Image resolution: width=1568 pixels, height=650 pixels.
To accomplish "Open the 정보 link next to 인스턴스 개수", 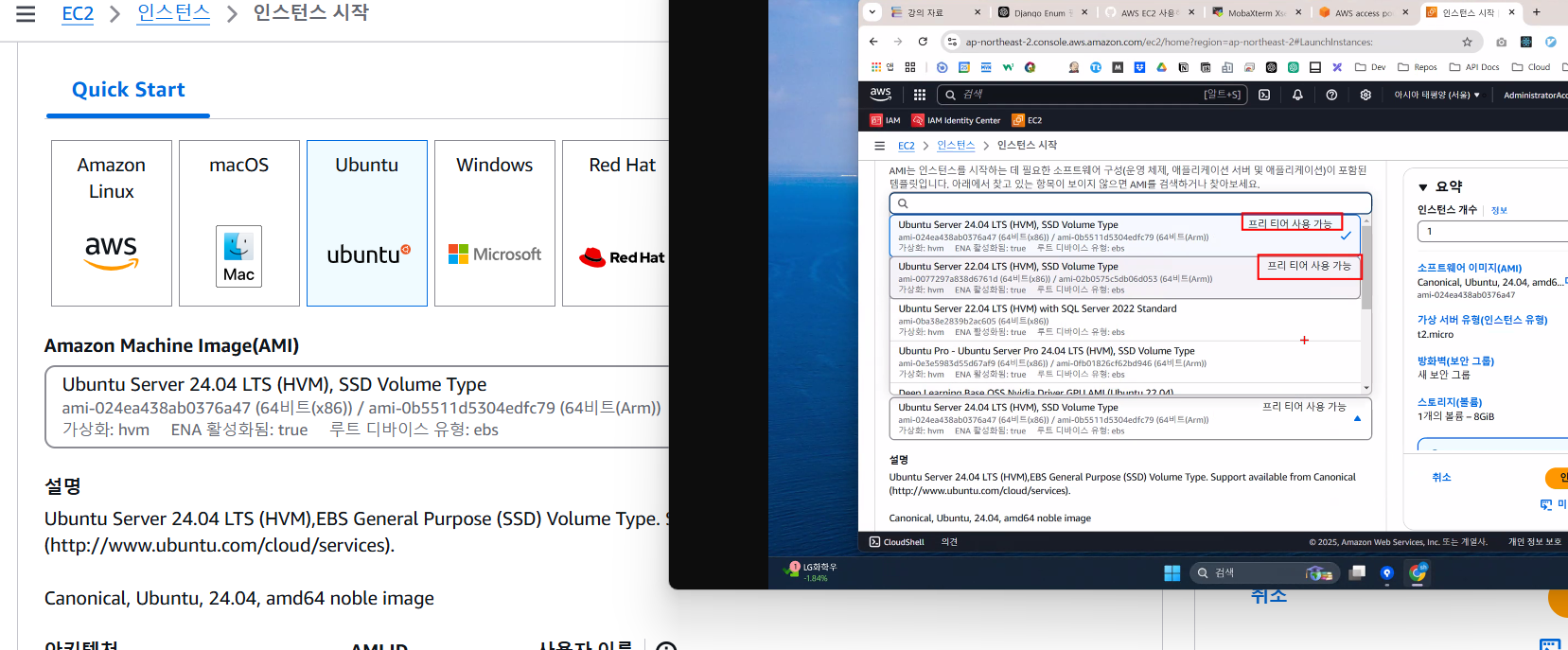I will [1499, 210].
